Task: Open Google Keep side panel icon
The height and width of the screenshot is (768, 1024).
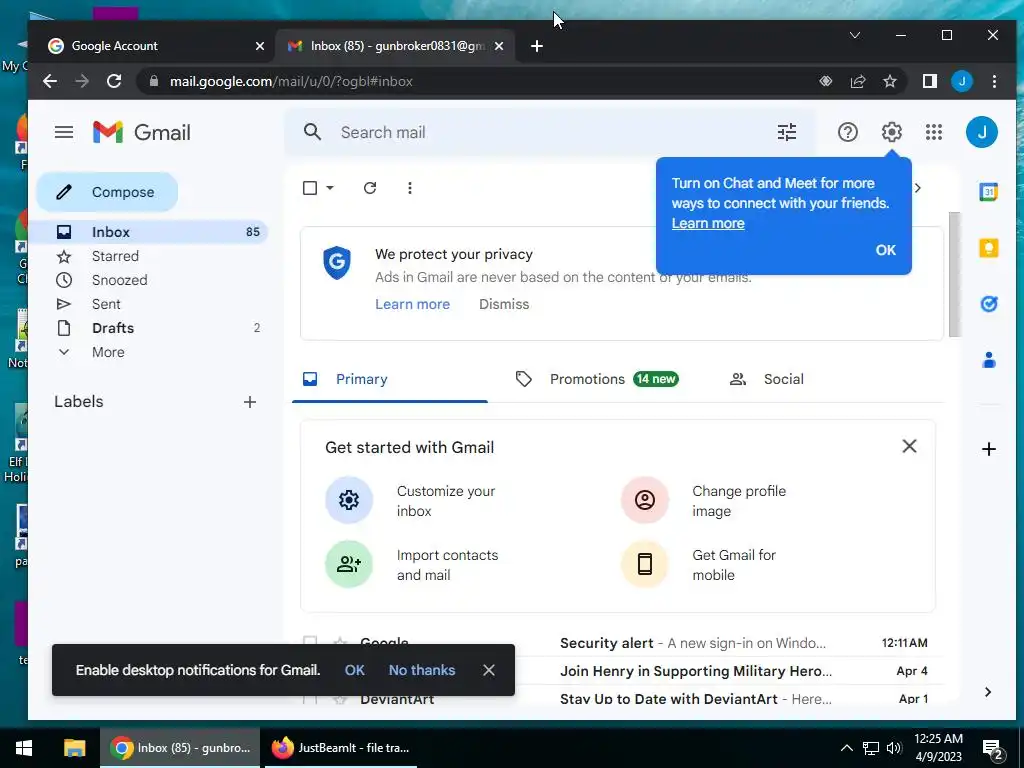Action: (x=989, y=248)
